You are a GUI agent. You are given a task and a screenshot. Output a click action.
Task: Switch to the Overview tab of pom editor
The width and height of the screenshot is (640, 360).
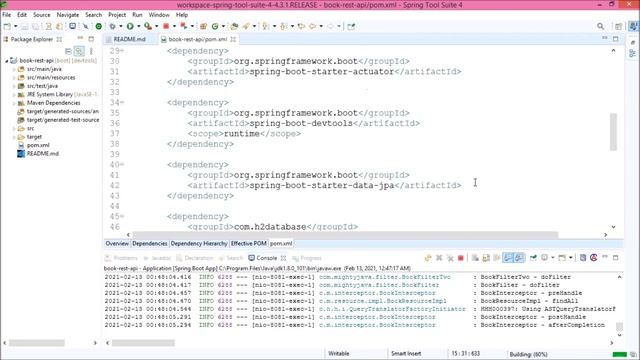[x=117, y=244]
